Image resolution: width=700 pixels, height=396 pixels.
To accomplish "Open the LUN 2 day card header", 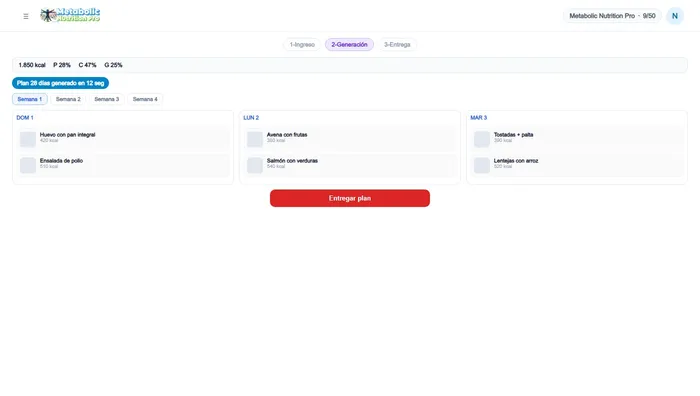I will tap(251, 118).
